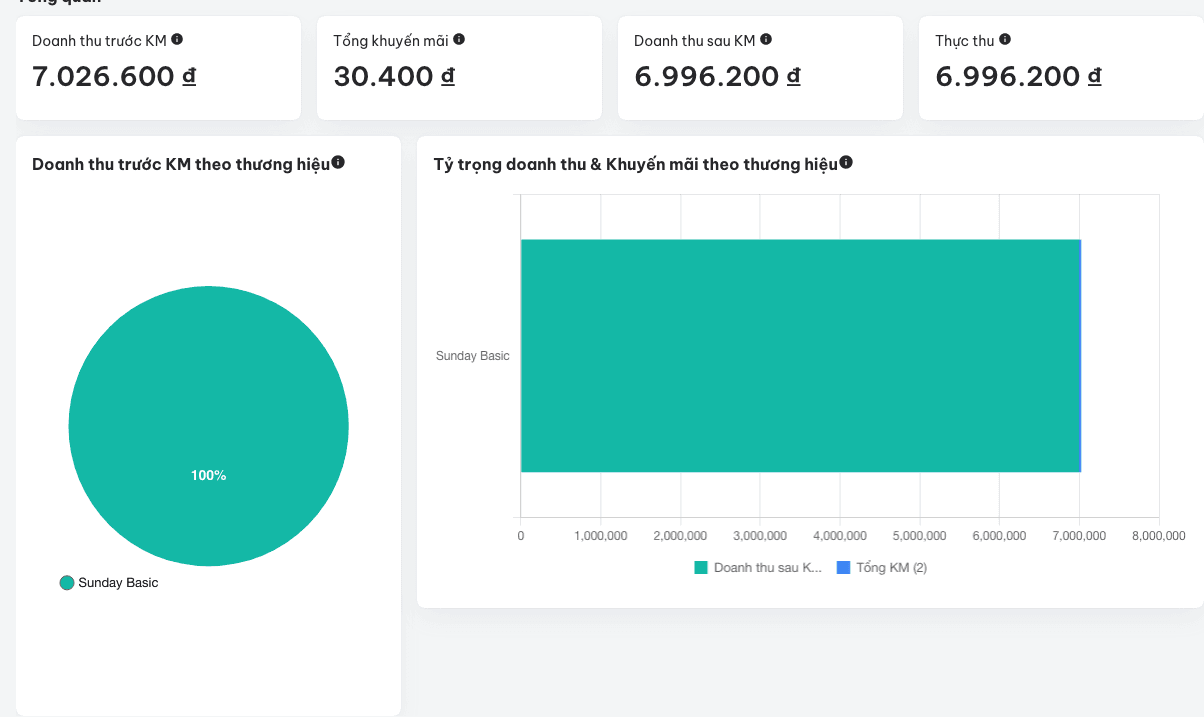Click info icon next to Doanh thu trước KM card title
This screenshot has width=1204, height=717.
[x=177, y=39]
